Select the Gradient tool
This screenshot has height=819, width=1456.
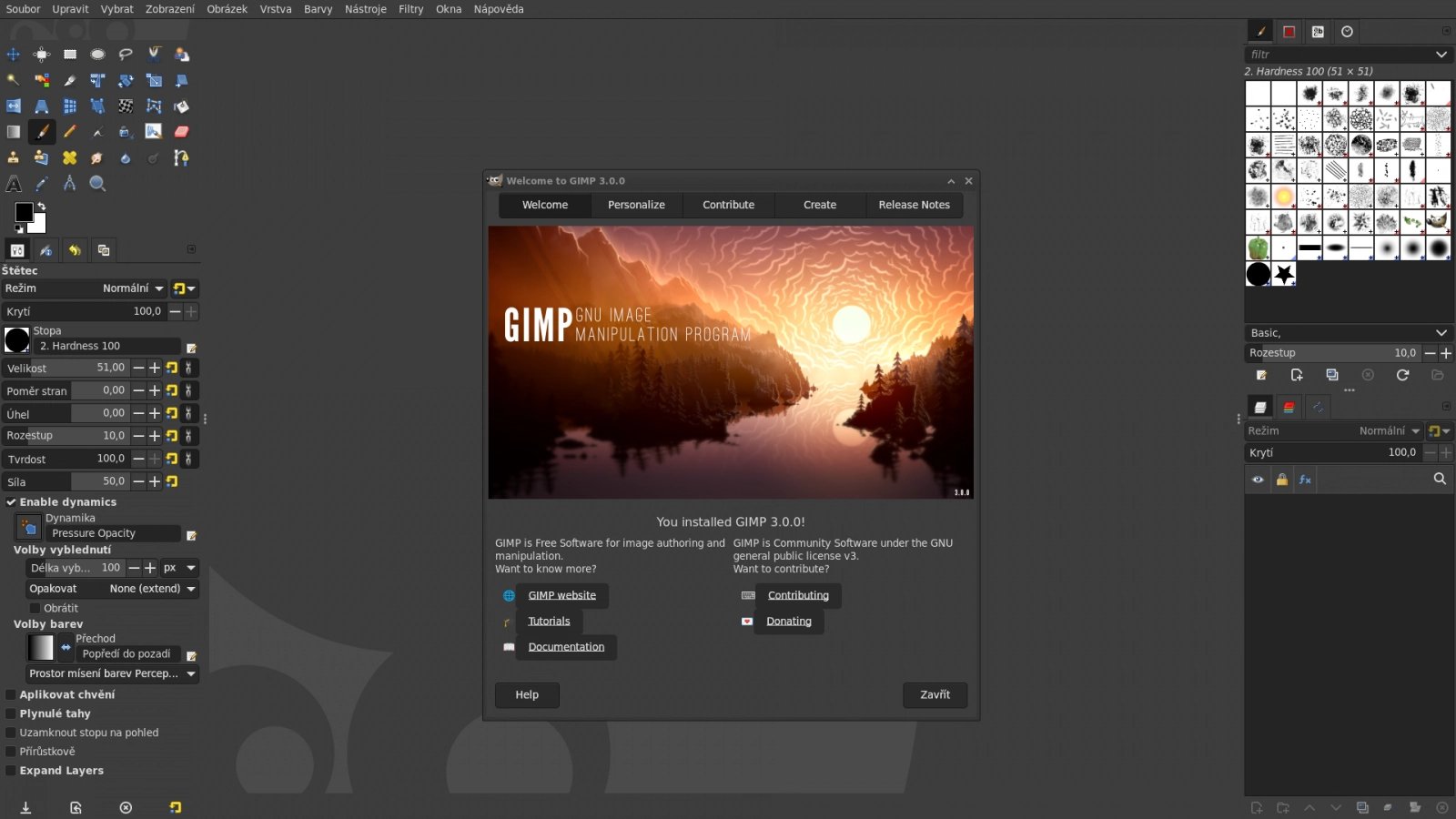coord(14,132)
